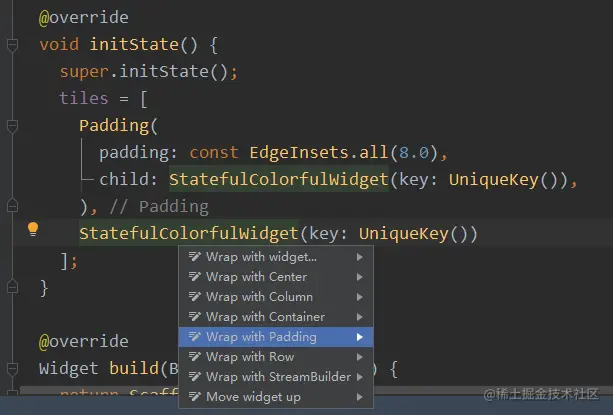Click UniqueKey() in the child: line

[x=508, y=179]
